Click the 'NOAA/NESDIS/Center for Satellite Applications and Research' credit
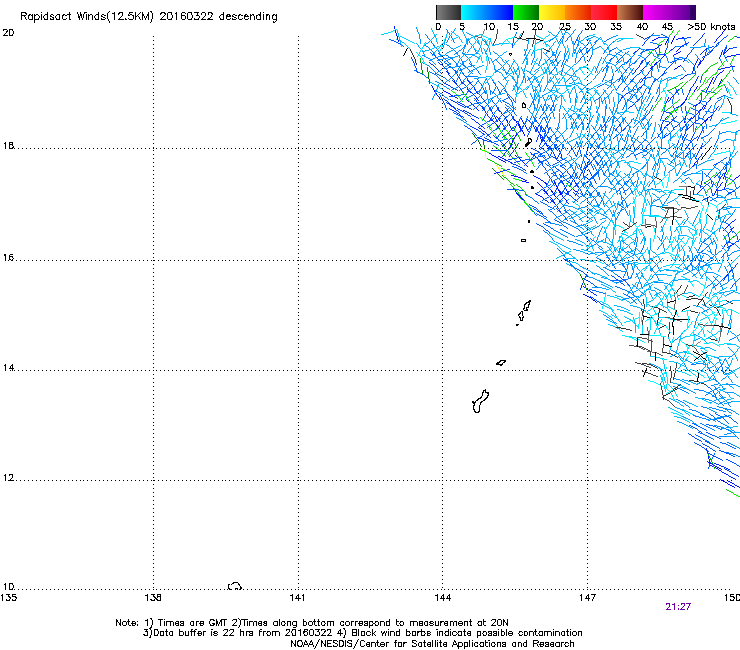This screenshot has height=650, width=740. coord(432,644)
